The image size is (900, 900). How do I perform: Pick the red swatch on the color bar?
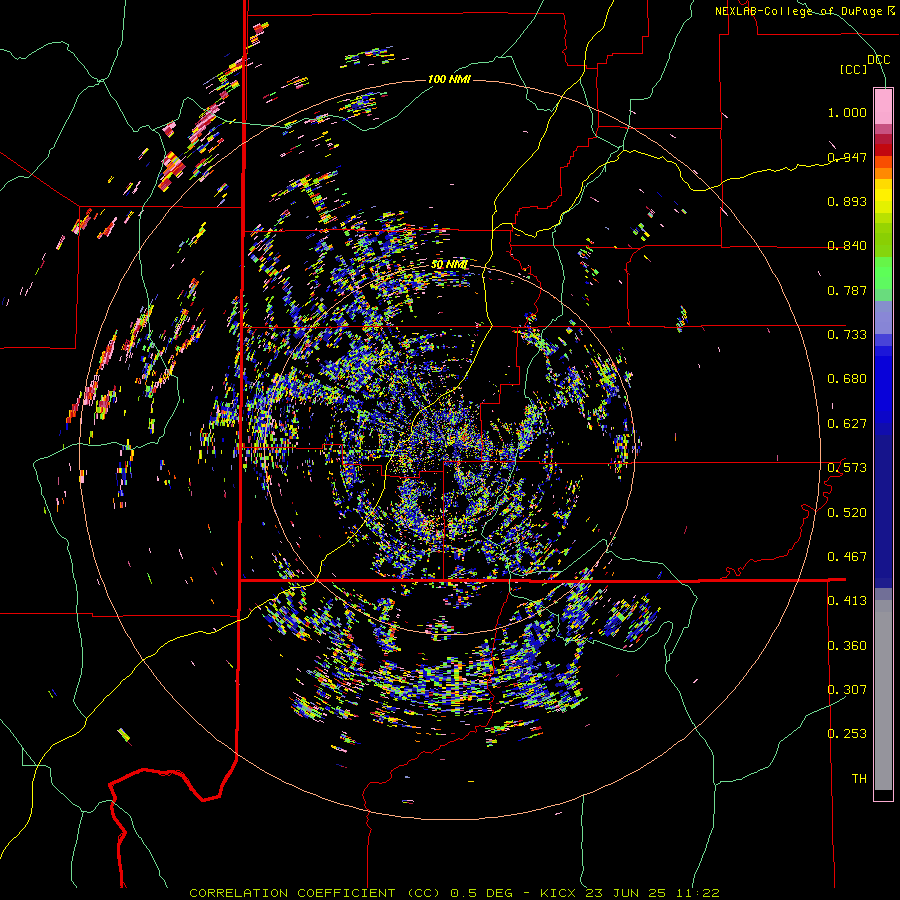883,149
